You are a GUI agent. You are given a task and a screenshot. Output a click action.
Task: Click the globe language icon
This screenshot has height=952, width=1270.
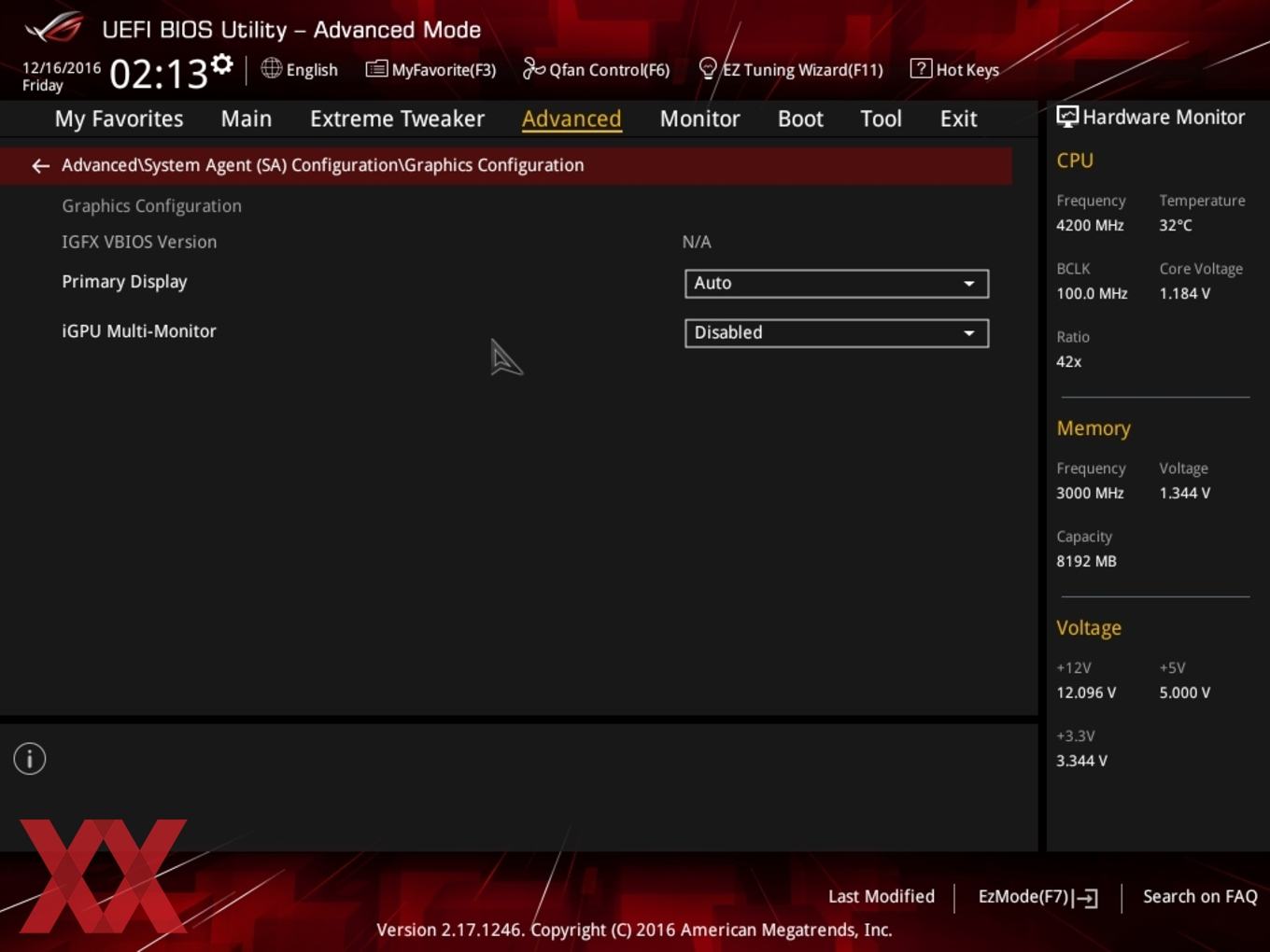click(x=271, y=68)
